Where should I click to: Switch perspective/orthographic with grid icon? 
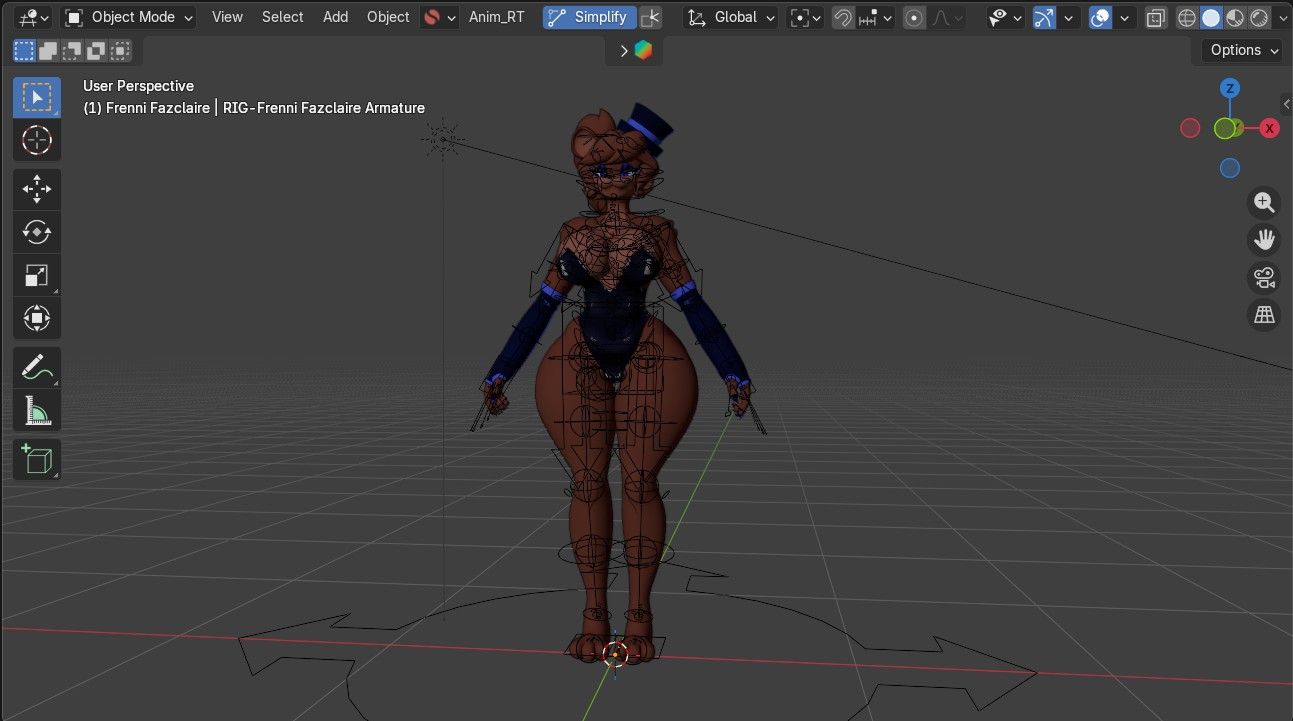coord(1264,315)
